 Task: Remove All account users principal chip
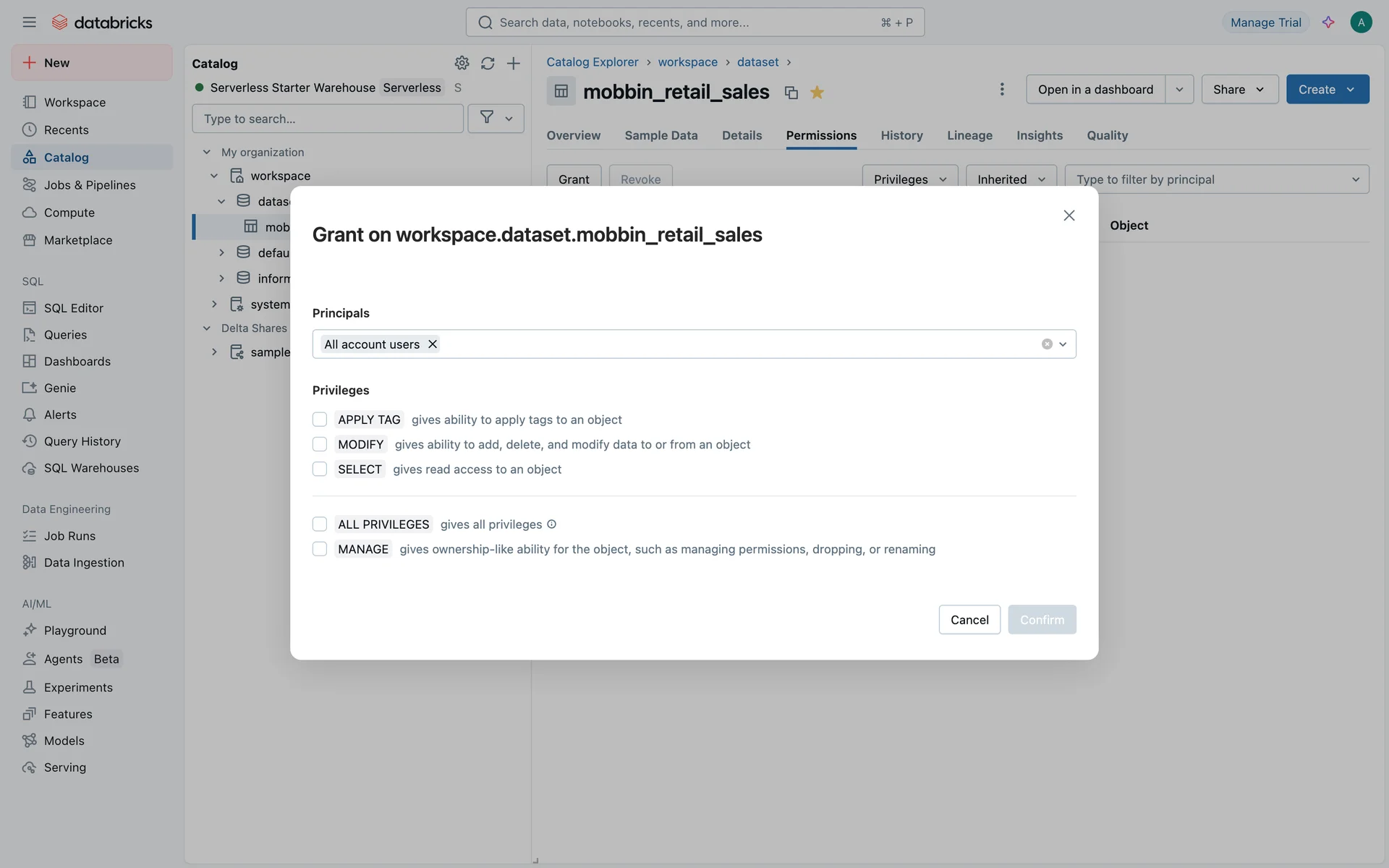433,344
